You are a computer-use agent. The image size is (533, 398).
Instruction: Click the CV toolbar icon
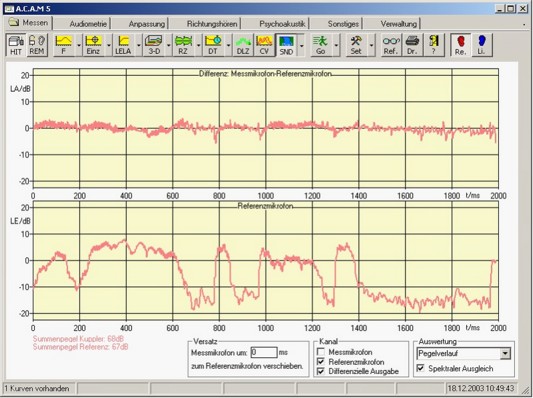coord(264,45)
